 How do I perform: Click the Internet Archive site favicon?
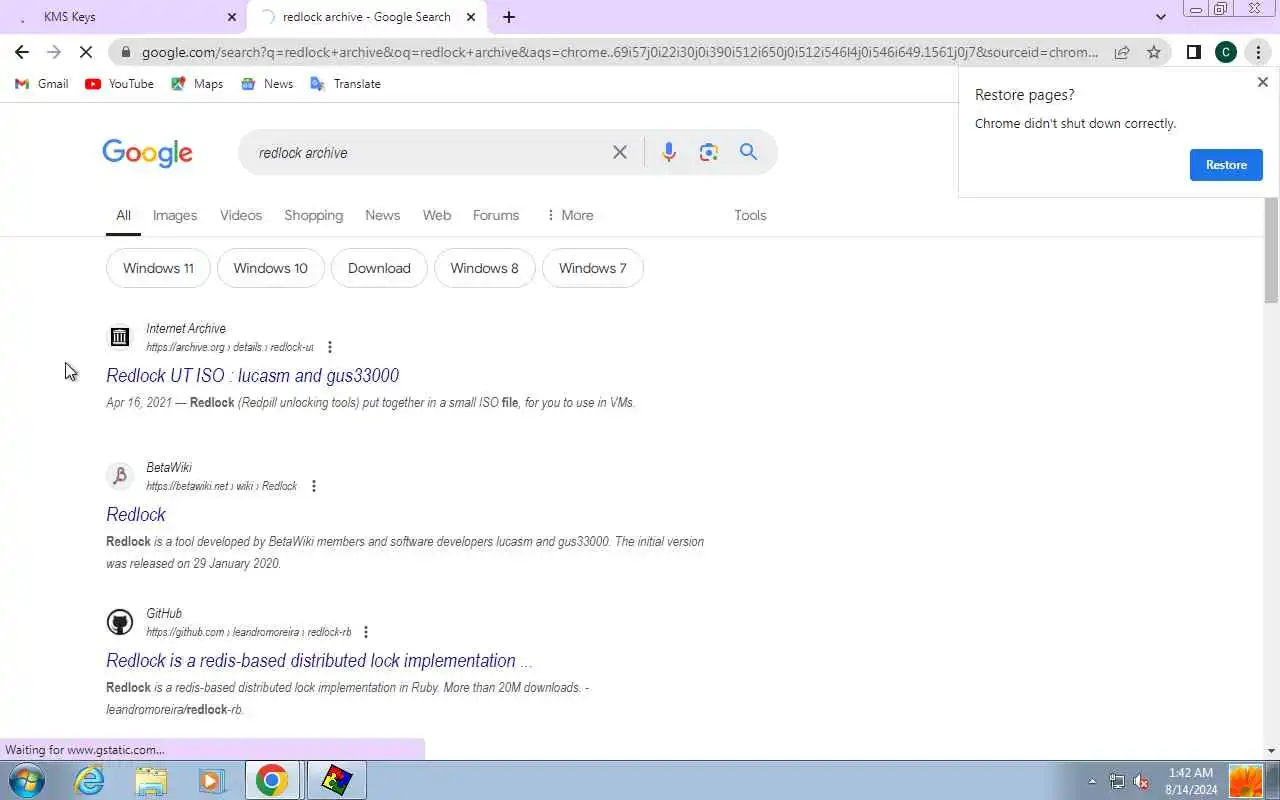pos(120,337)
